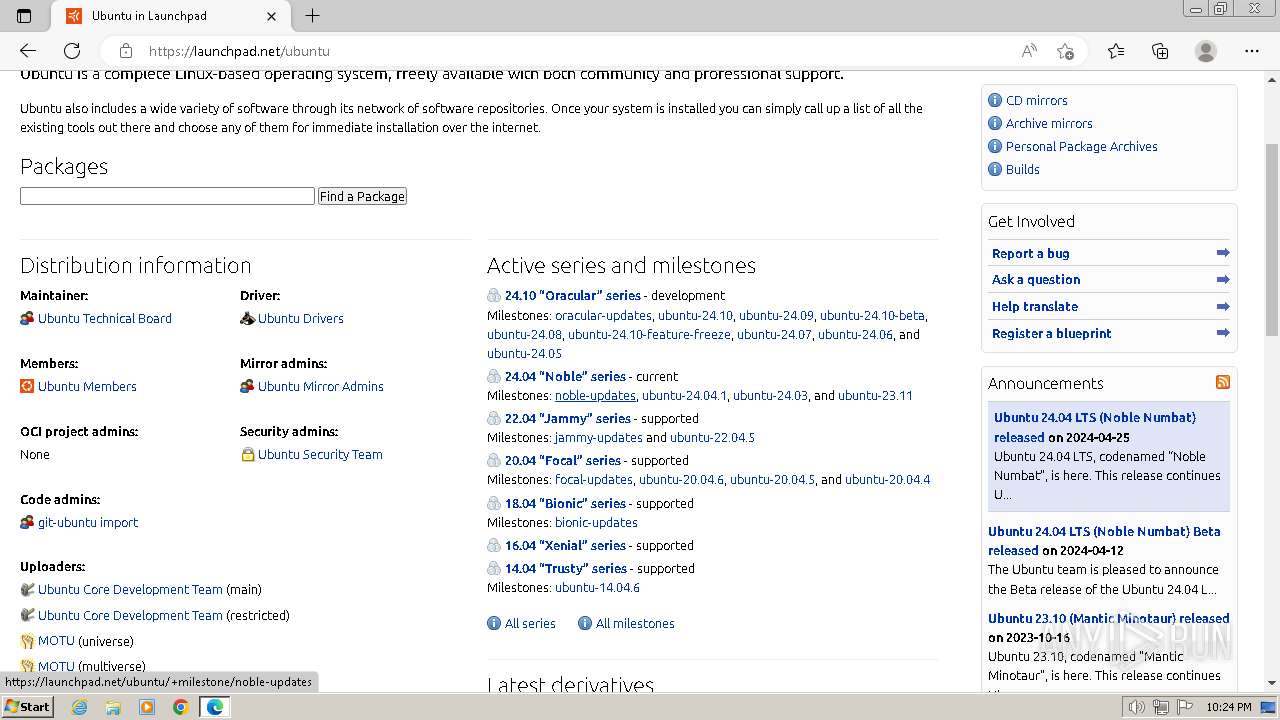Open the git-ubuntu import link

88,522
